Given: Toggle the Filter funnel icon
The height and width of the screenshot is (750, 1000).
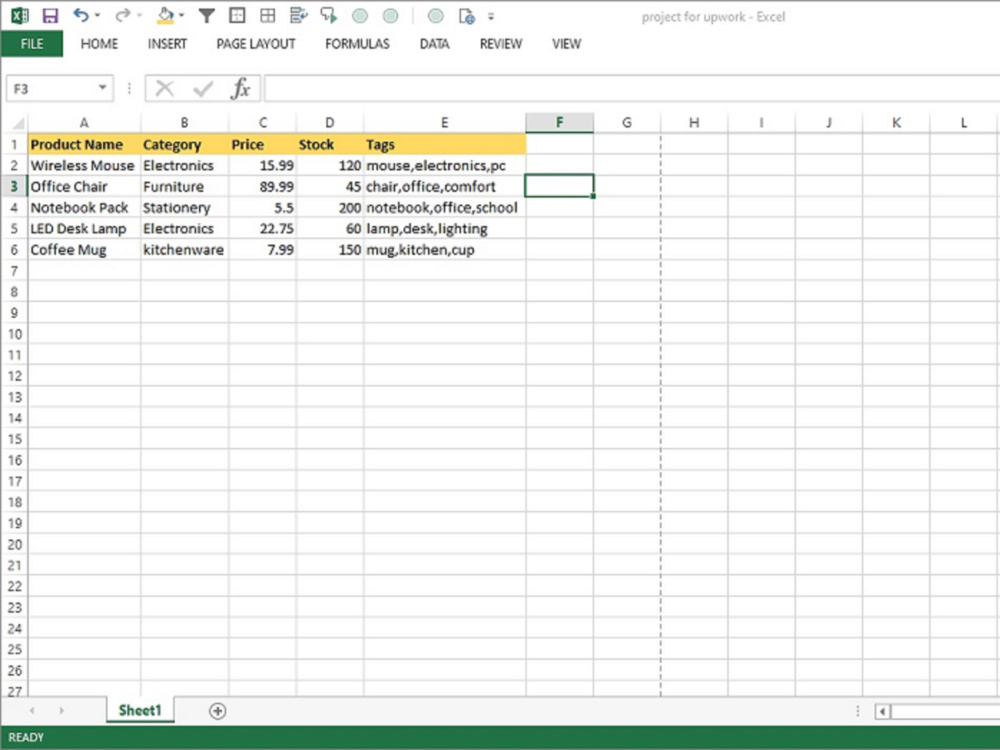Looking at the screenshot, I should [x=206, y=16].
